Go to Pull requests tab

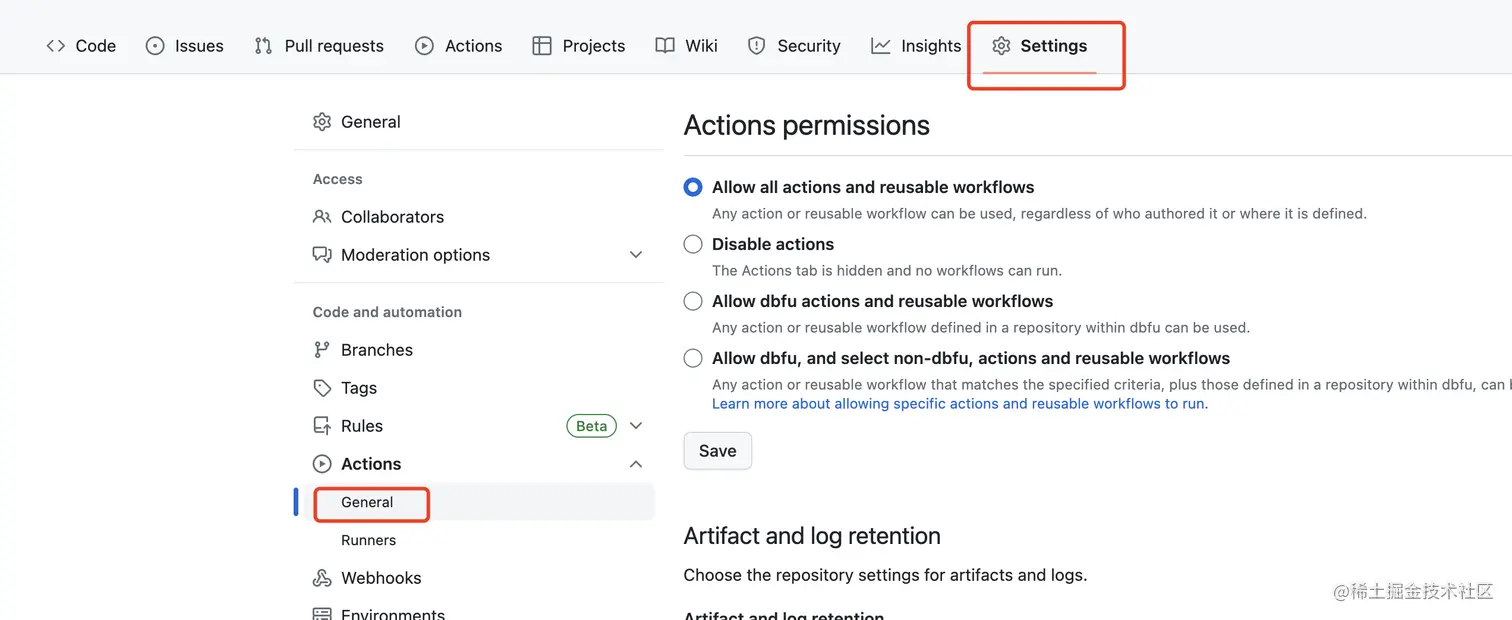pyautogui.click(x=319, y=46)
